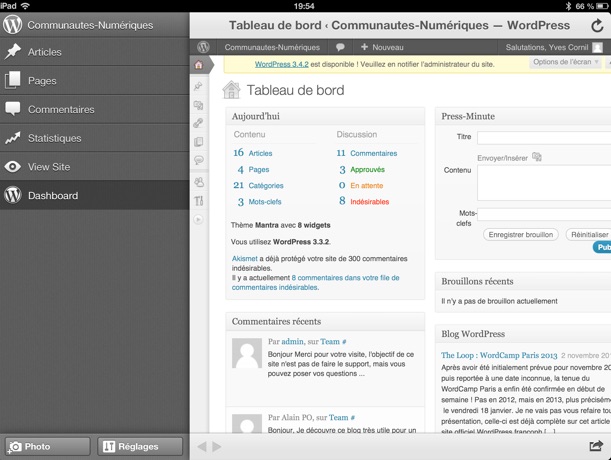Tap the Titre field in Press-Minute
The width and height of the screenshot is (611, 460).
click(x=544, y=138)
